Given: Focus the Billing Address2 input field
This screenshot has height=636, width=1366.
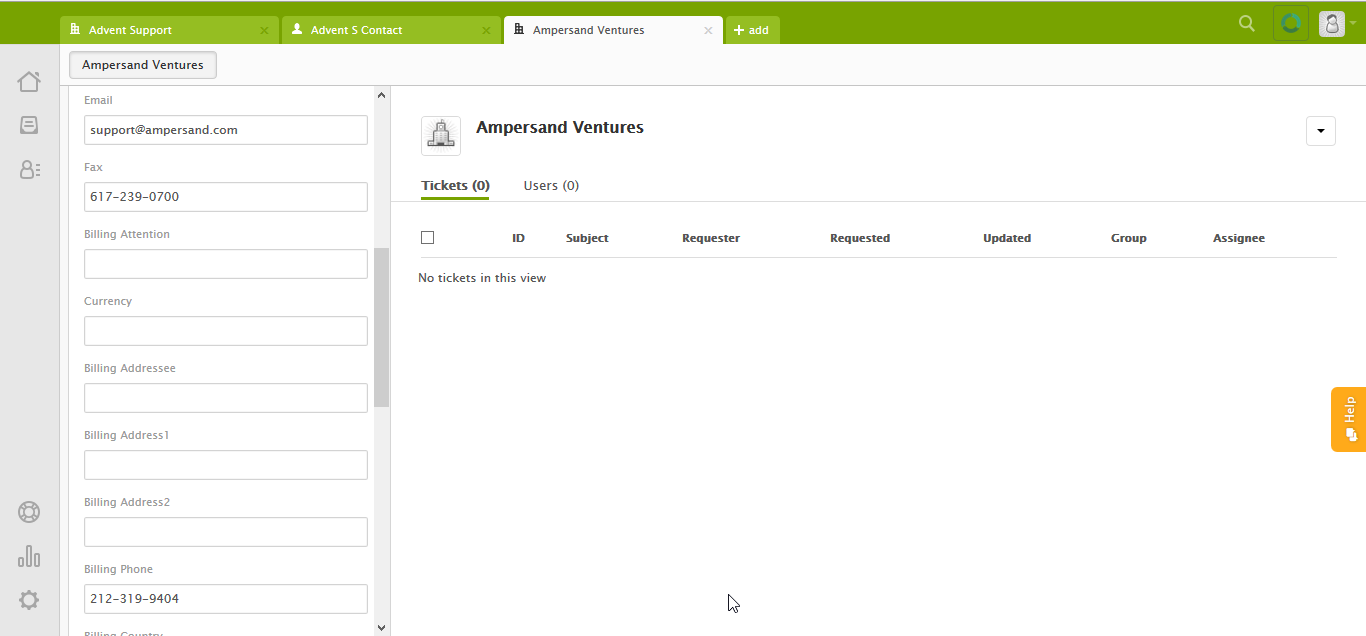Looking at the screenshot, I should [226, 532].
